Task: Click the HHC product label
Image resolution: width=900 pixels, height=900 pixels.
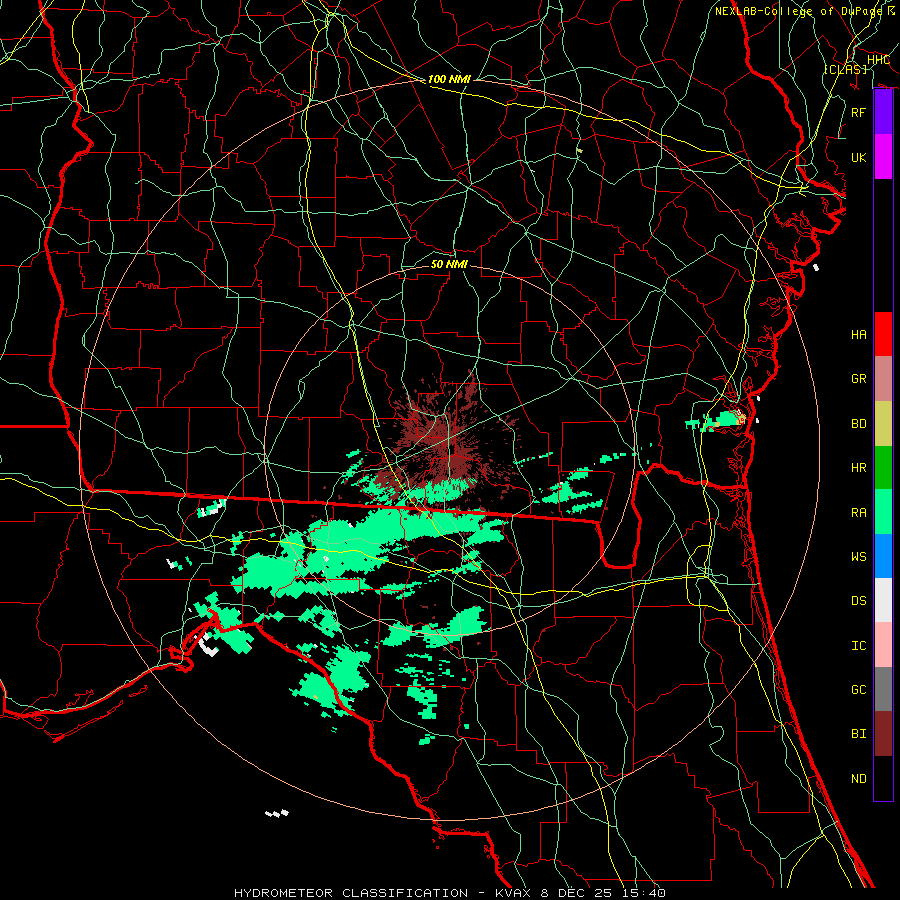Action: tap(878, 60)
